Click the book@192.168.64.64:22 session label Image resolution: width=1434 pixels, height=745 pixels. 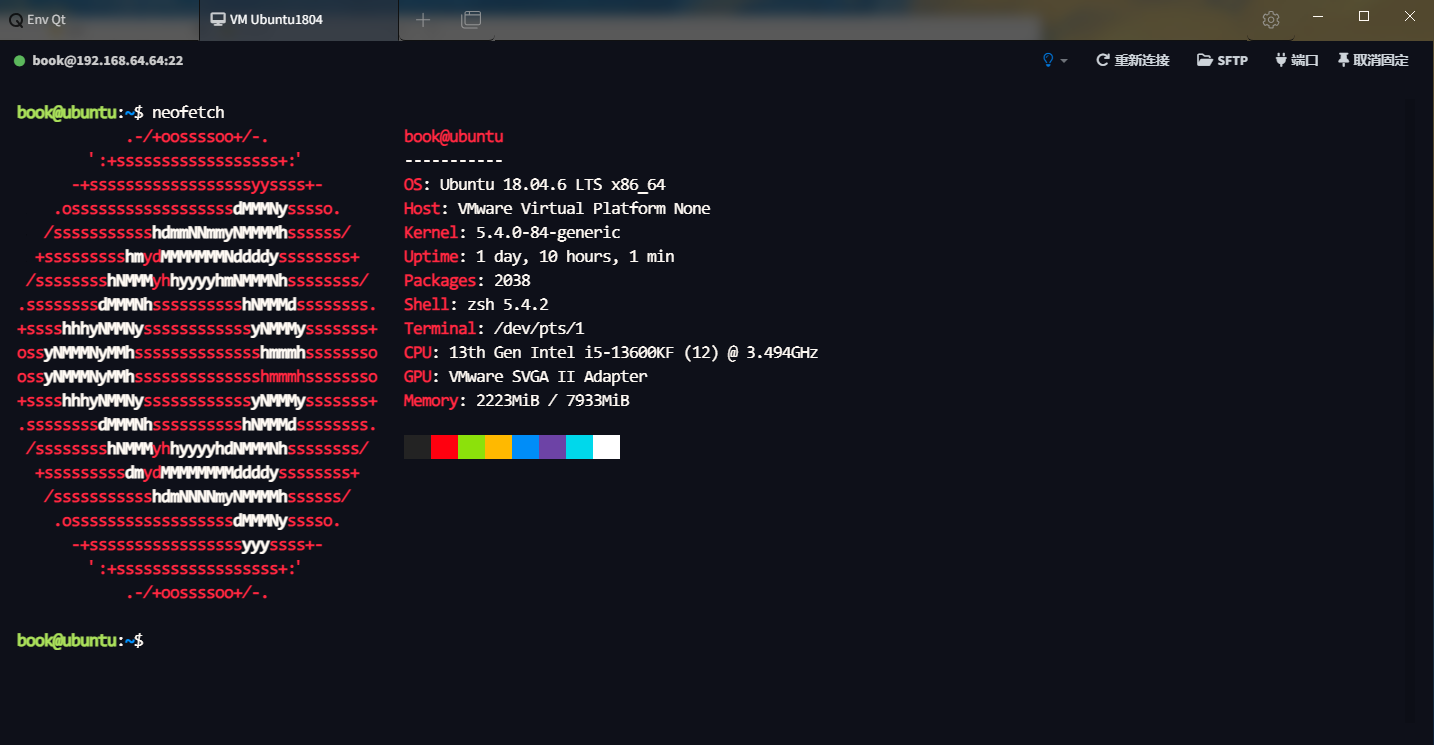[107, 61]
